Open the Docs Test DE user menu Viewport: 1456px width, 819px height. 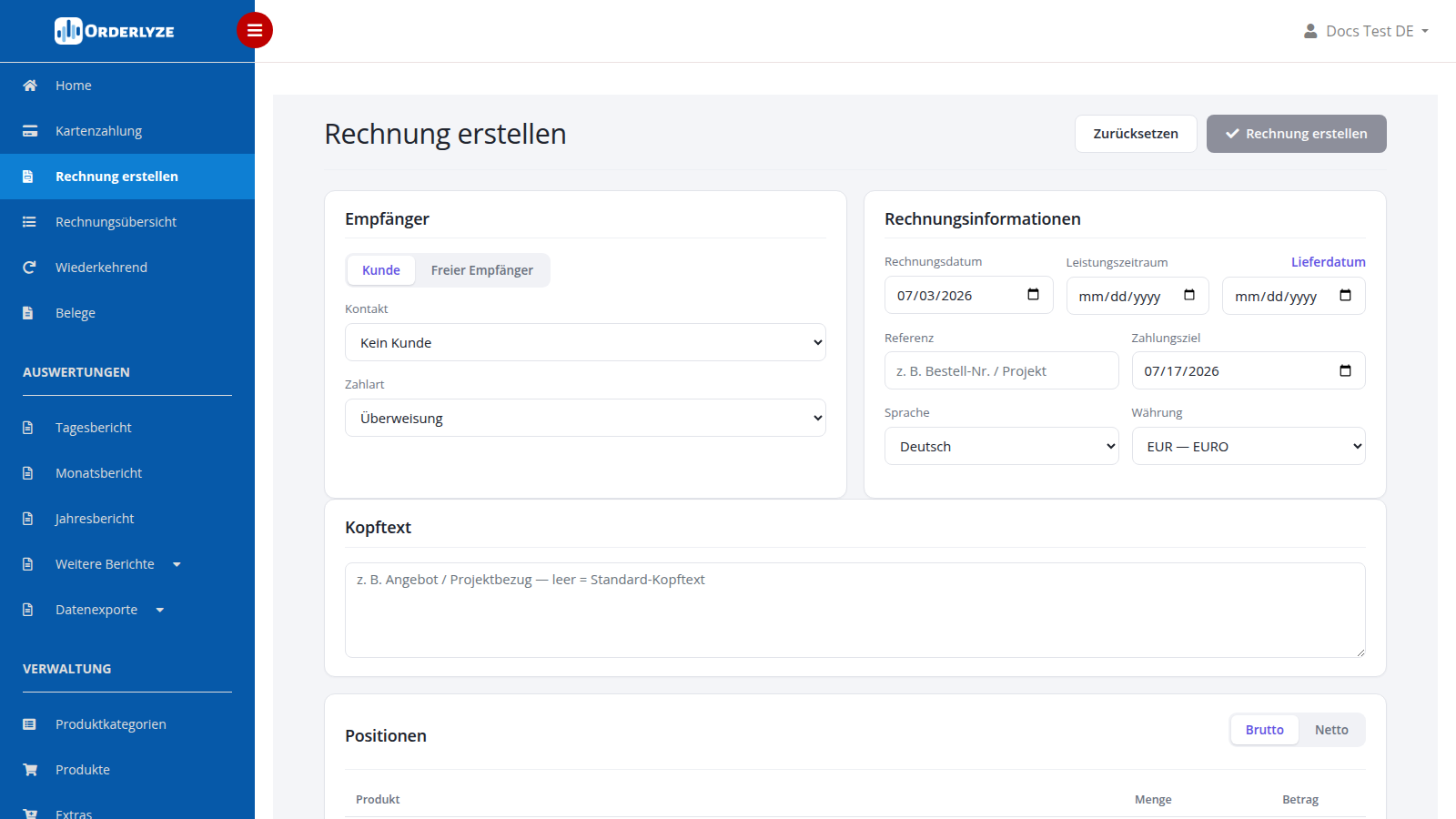(1366, 31)
